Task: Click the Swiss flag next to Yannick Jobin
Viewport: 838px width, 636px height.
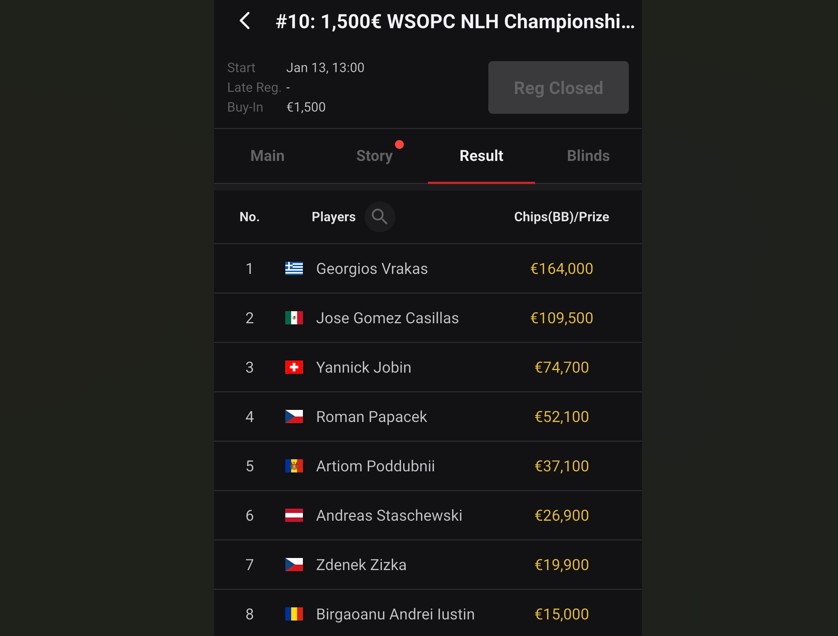Action: 292,367
